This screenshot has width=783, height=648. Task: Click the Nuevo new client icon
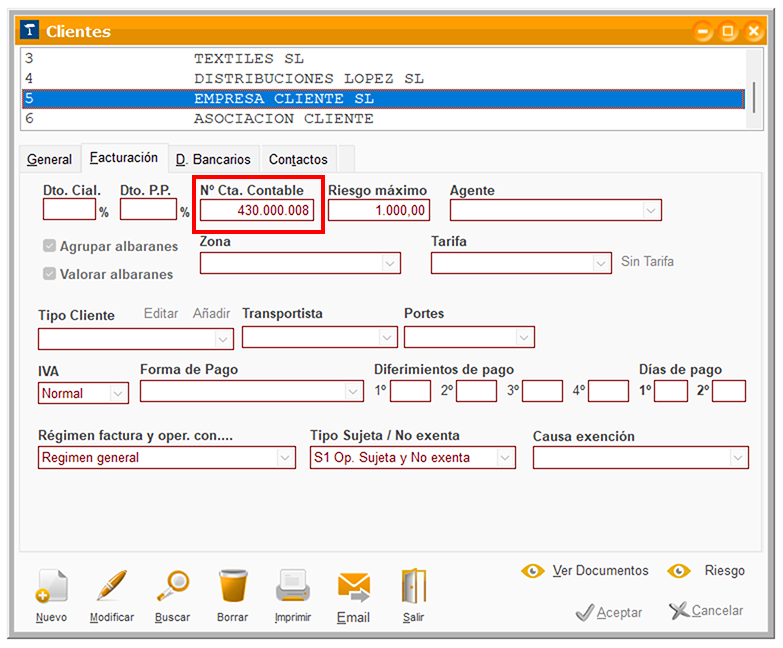pos(51,585)
